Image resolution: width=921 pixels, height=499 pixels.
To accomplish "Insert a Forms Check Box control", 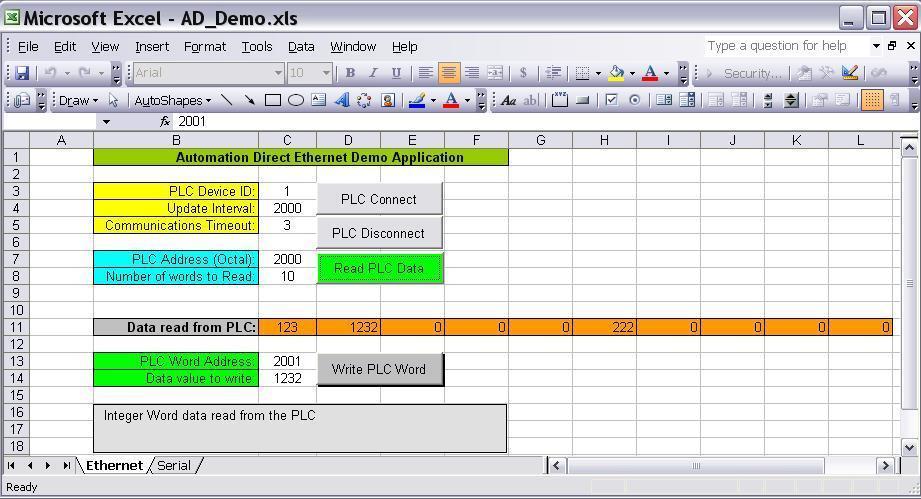I will tap(611, 100).
